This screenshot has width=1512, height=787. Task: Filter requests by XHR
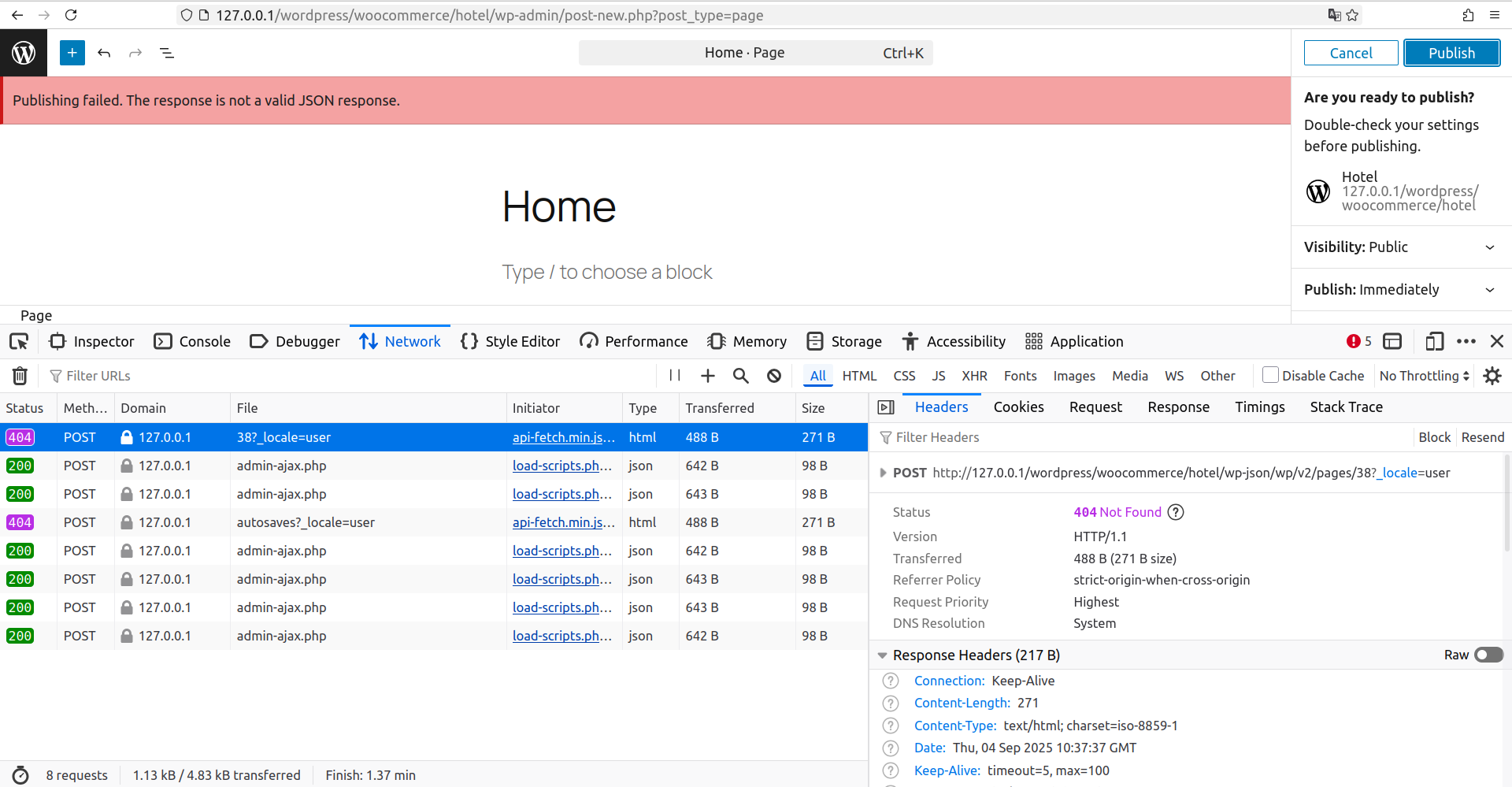974,376
